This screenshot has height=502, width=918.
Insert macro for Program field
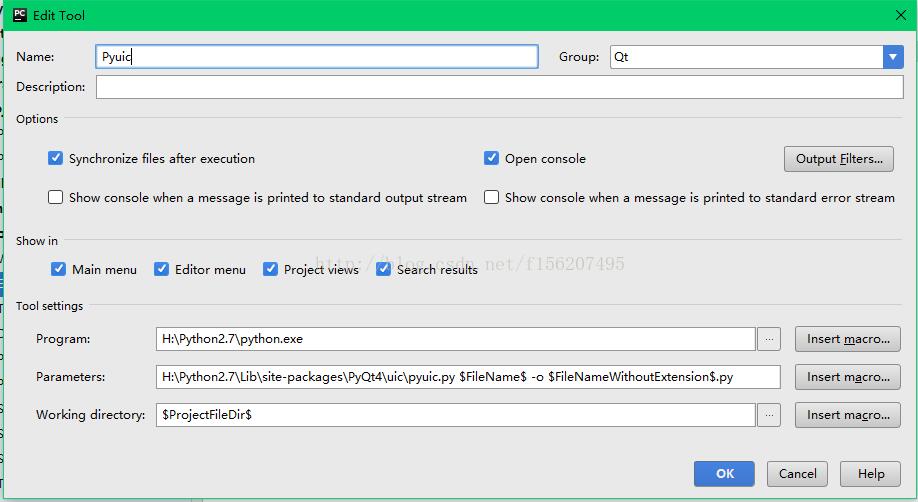coord(847,339)
